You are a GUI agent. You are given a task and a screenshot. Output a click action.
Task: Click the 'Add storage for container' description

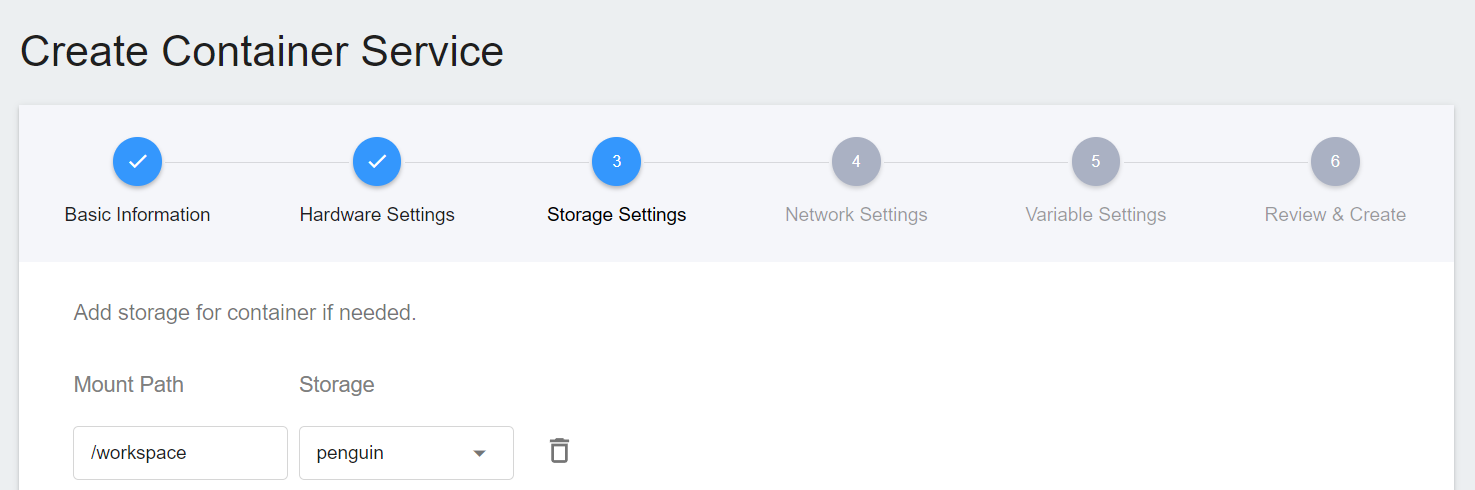coord(245,313)
